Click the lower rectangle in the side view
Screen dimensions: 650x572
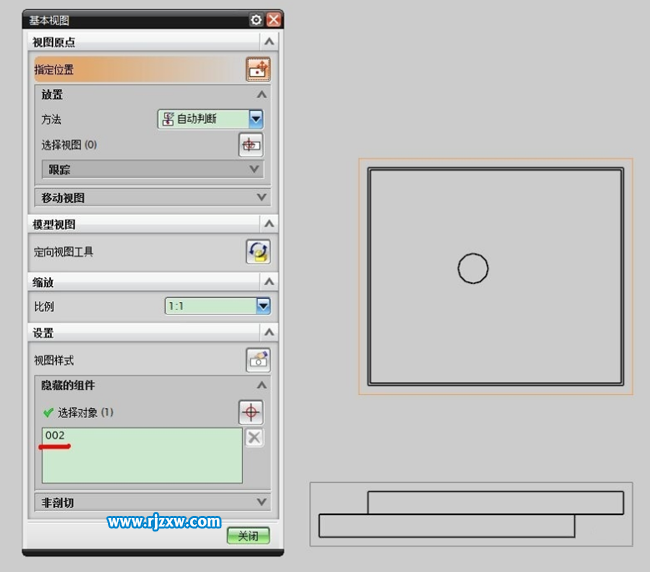(446, 526)
